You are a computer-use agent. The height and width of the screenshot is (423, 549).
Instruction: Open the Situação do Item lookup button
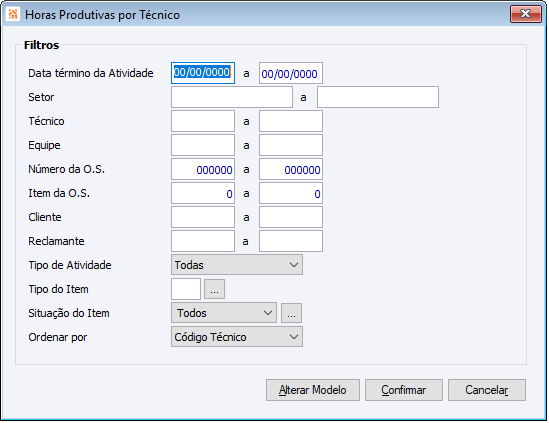click(291, 313)
